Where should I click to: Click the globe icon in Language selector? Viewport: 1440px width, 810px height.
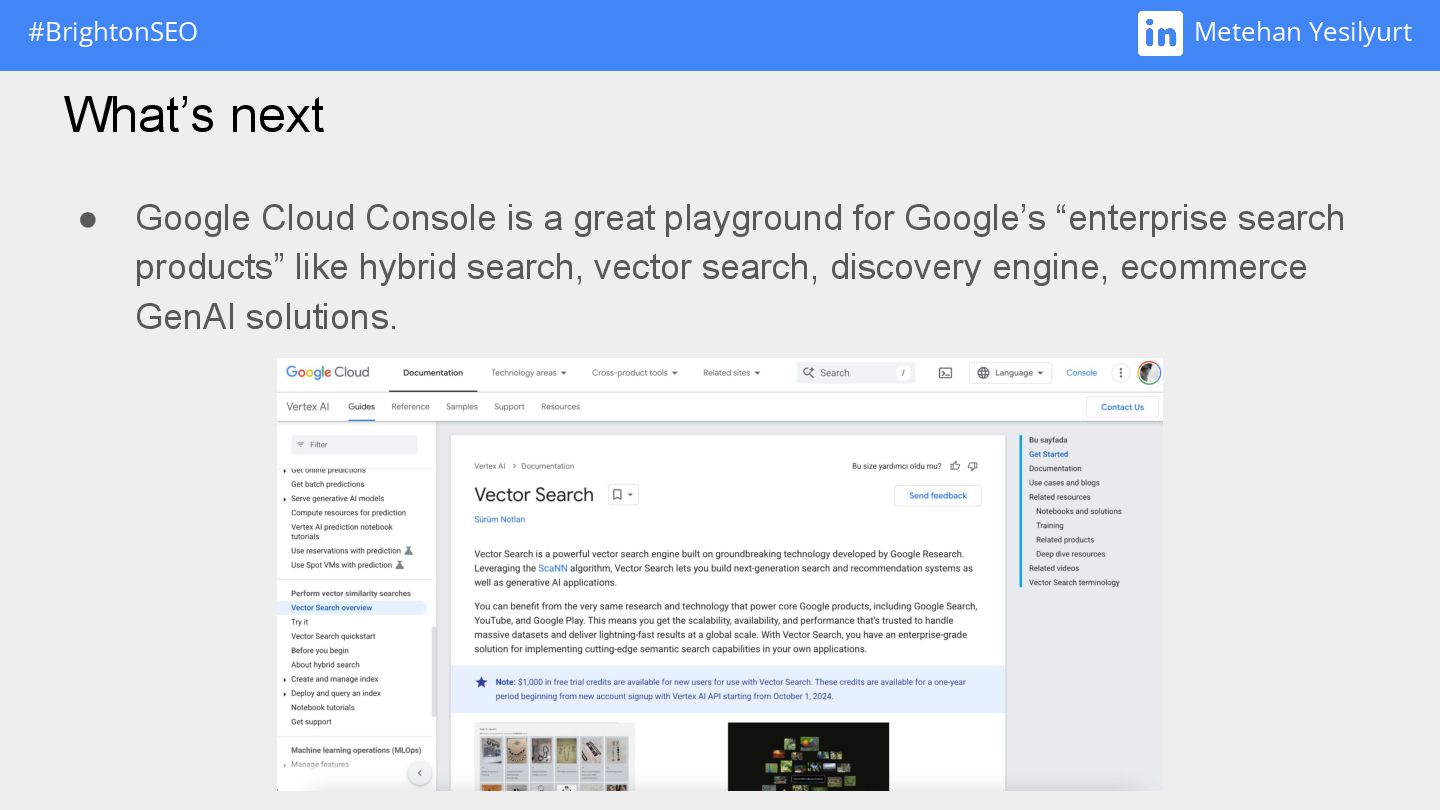[983, 373]
